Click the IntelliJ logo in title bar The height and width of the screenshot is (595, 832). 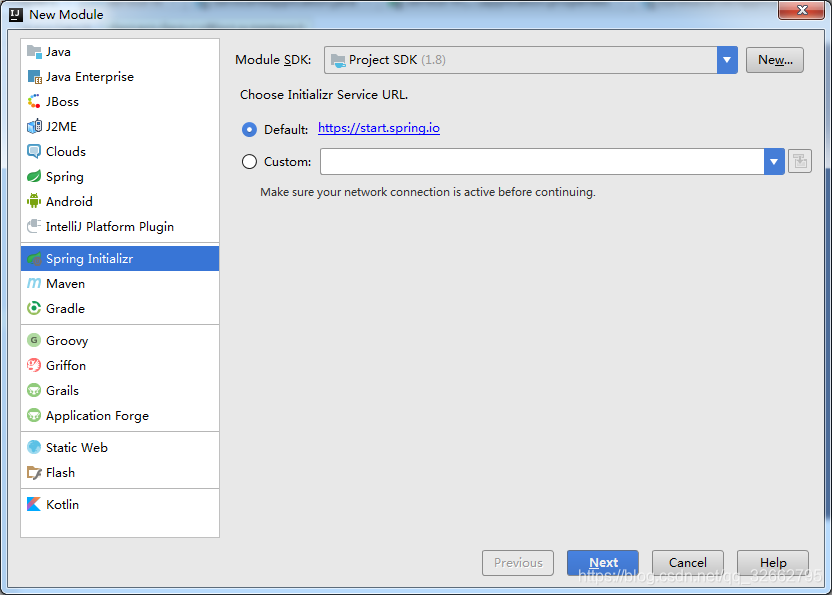(16, 14)
